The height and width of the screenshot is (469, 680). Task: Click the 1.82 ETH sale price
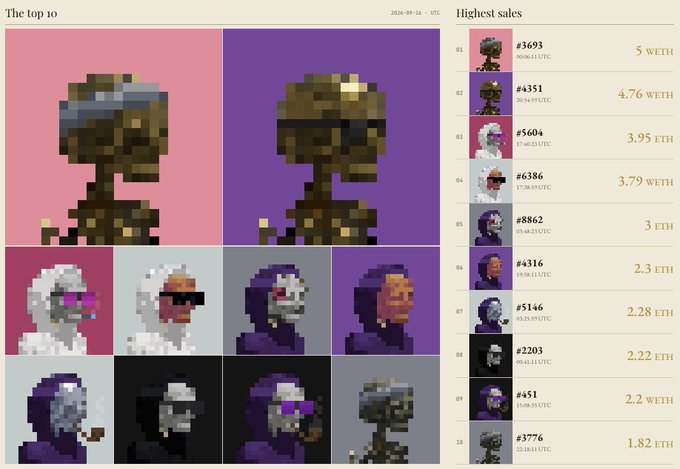pyautogui.click(x=650, y=443)
